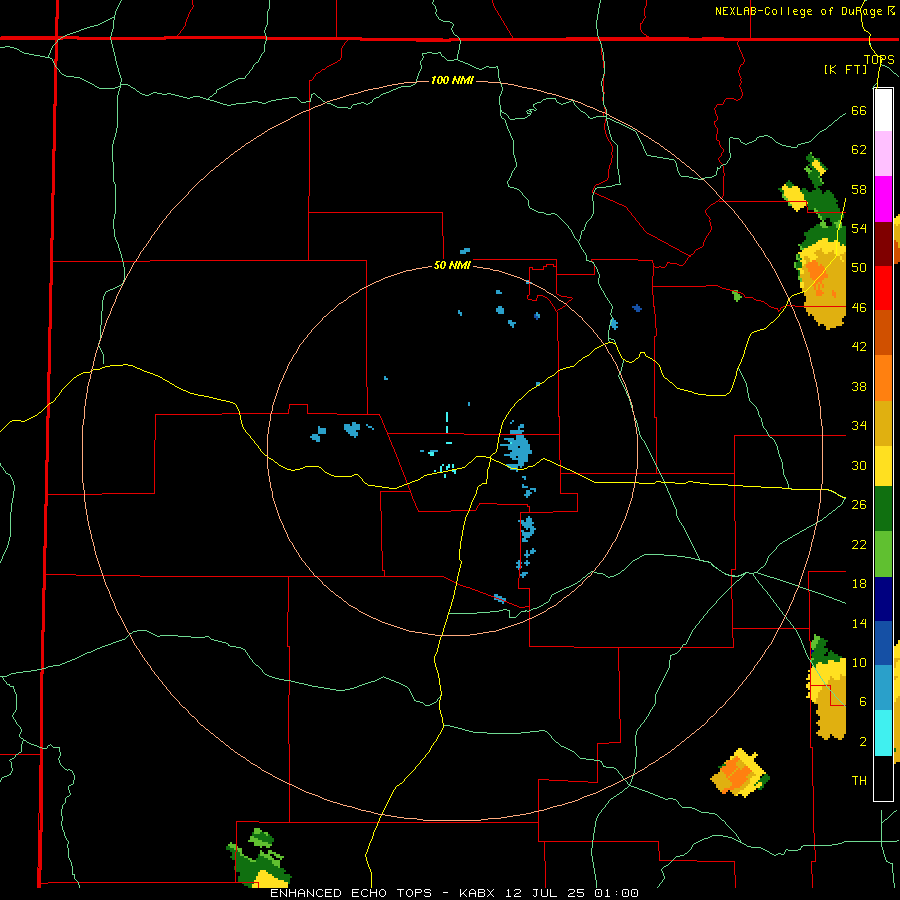900x900 pixels.
Task: Click the 42 value on legend scale
Action: [x=859, y=347]
